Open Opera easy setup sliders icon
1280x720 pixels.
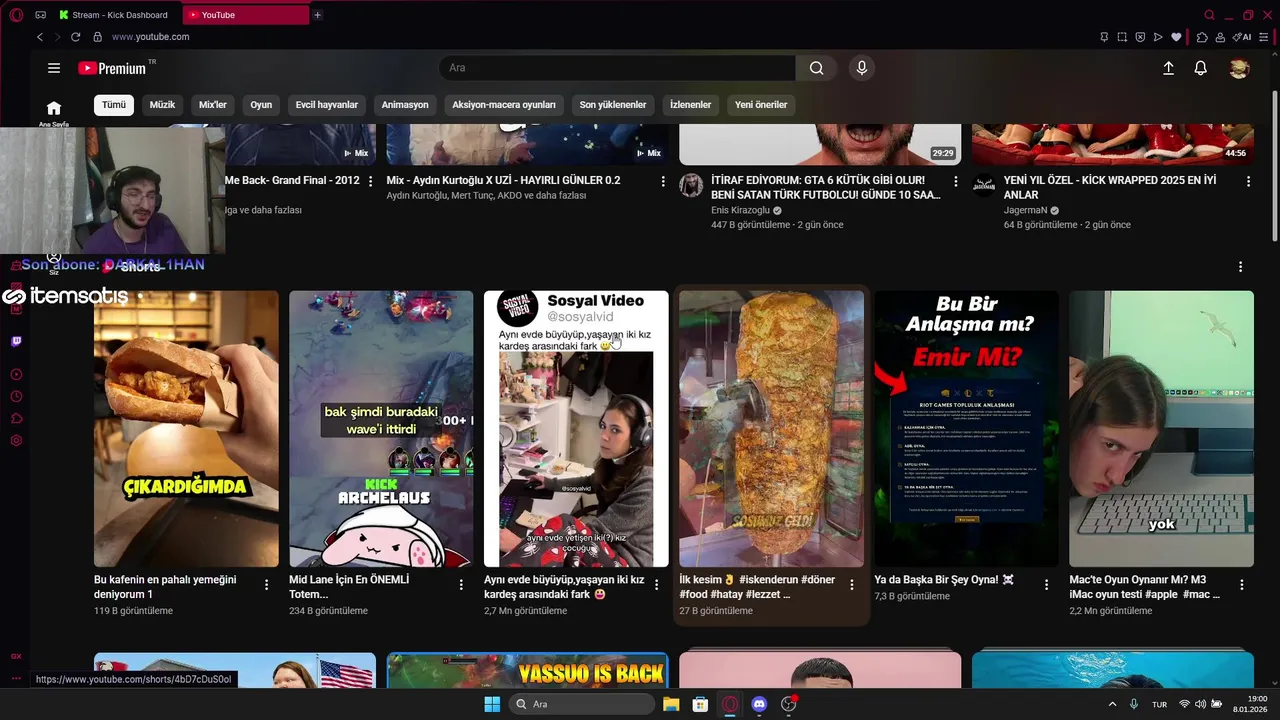tap(1264, 37)
